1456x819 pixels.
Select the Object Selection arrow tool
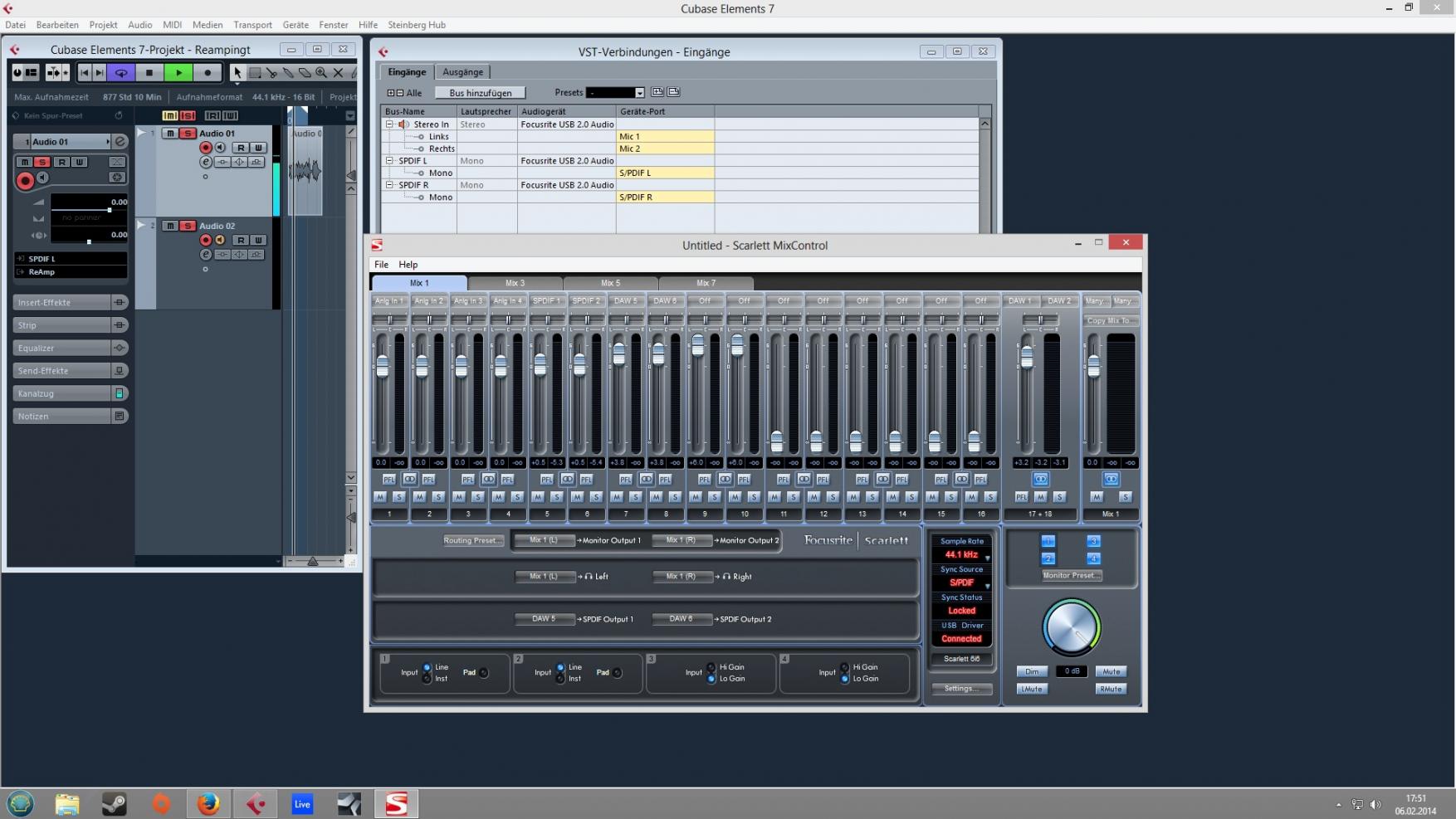(x=237, y=73)
